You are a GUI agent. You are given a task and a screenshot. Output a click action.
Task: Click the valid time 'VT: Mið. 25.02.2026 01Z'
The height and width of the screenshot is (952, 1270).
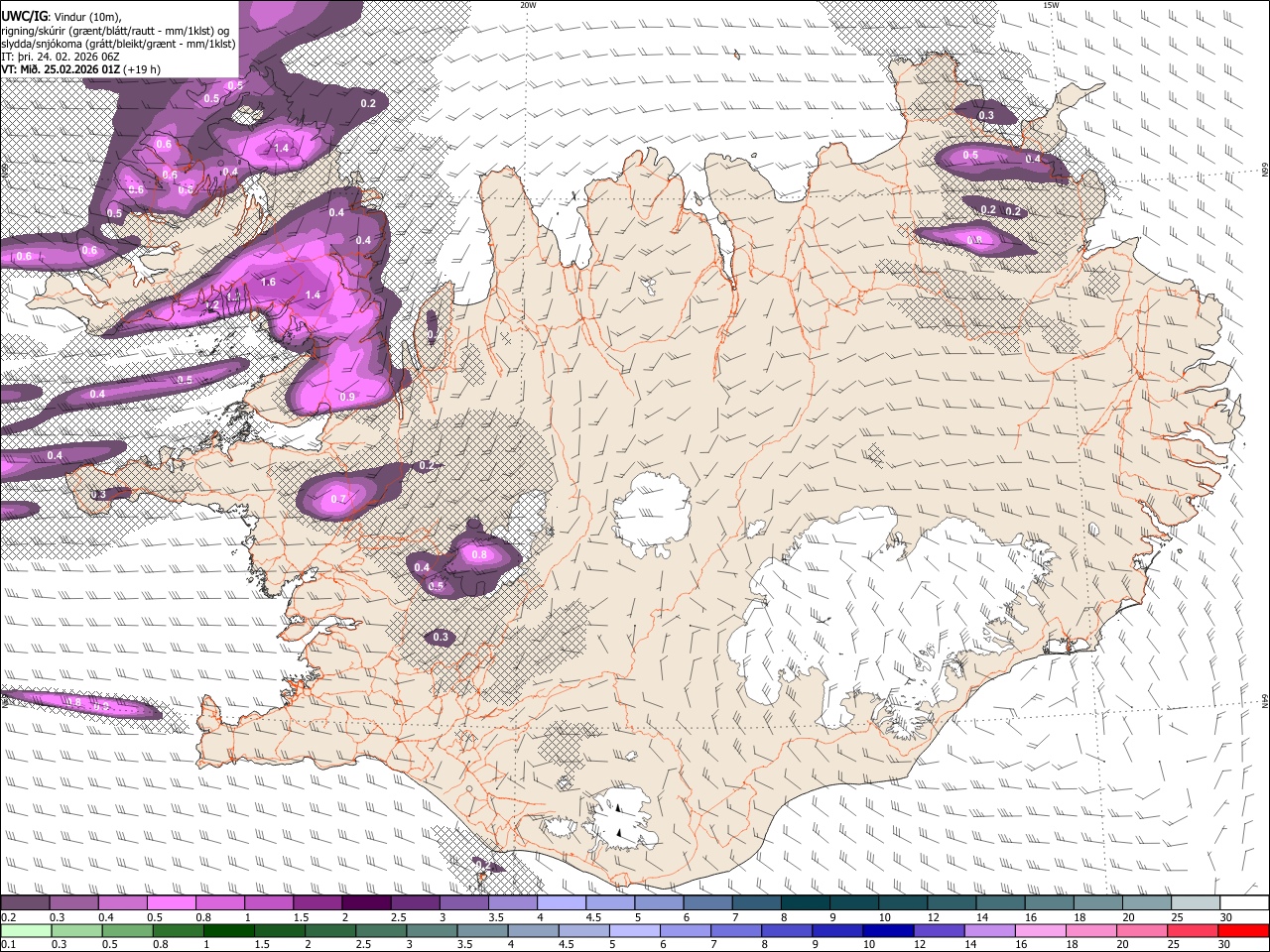[61, 69]
